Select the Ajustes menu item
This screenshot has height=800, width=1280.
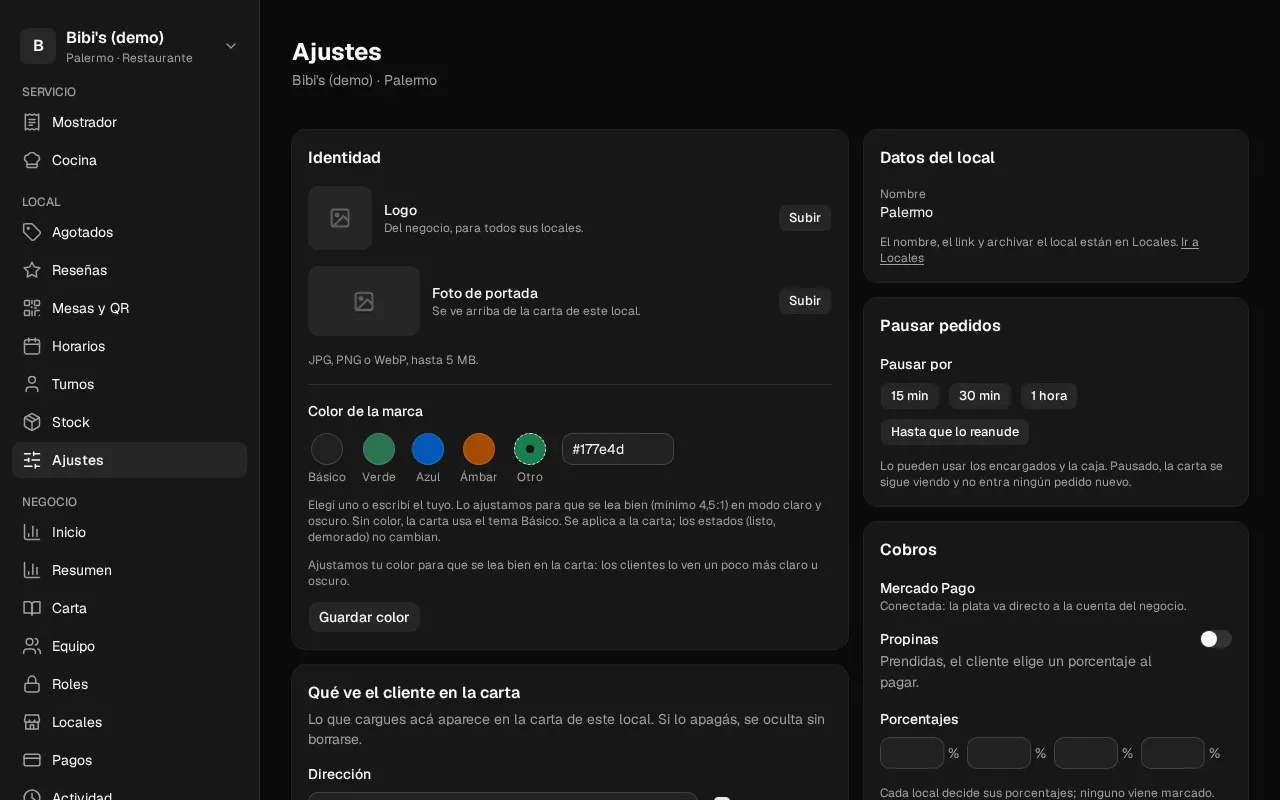tap(129, 460)
